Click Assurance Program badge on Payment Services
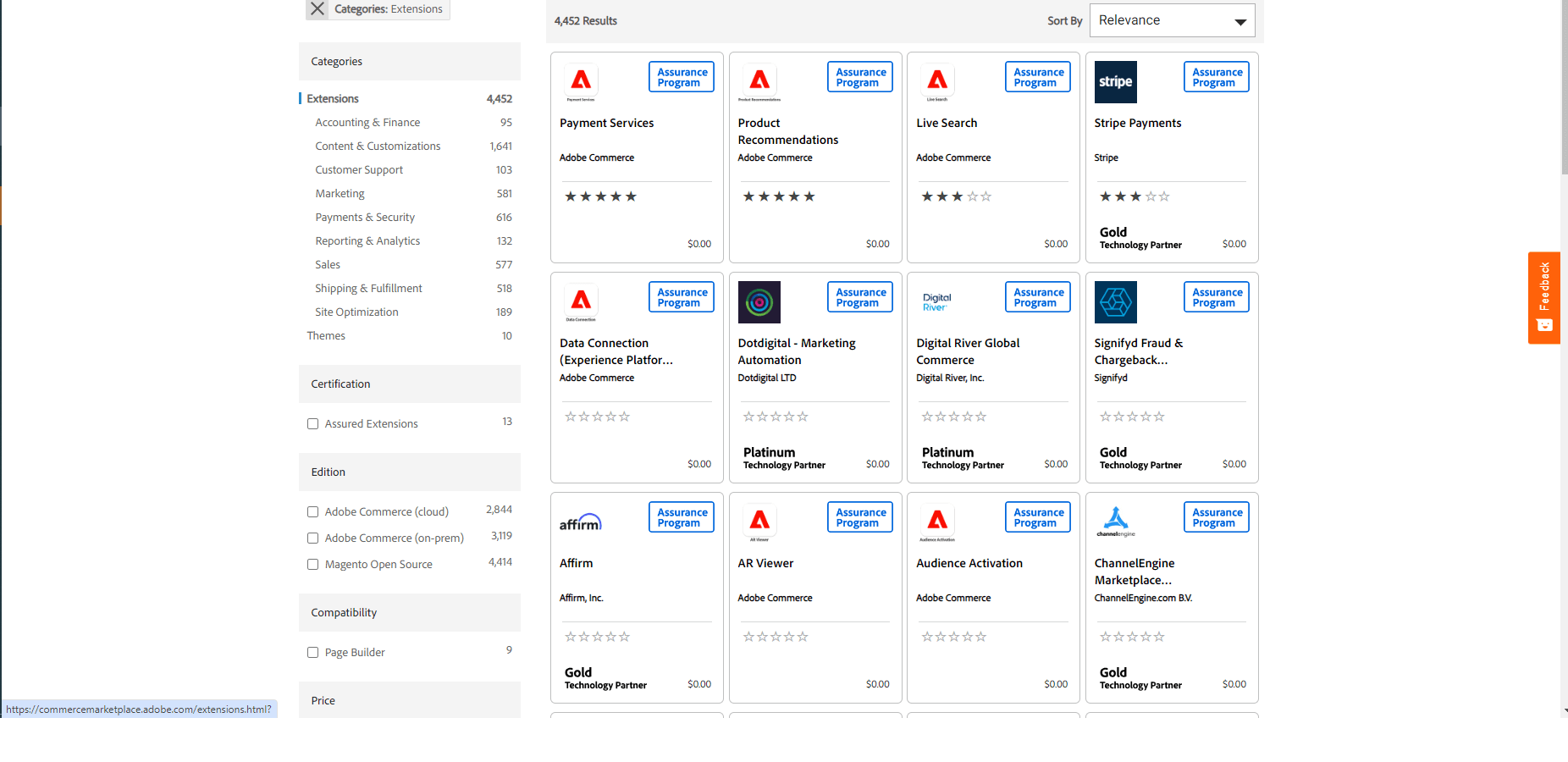 click(682, 77)
